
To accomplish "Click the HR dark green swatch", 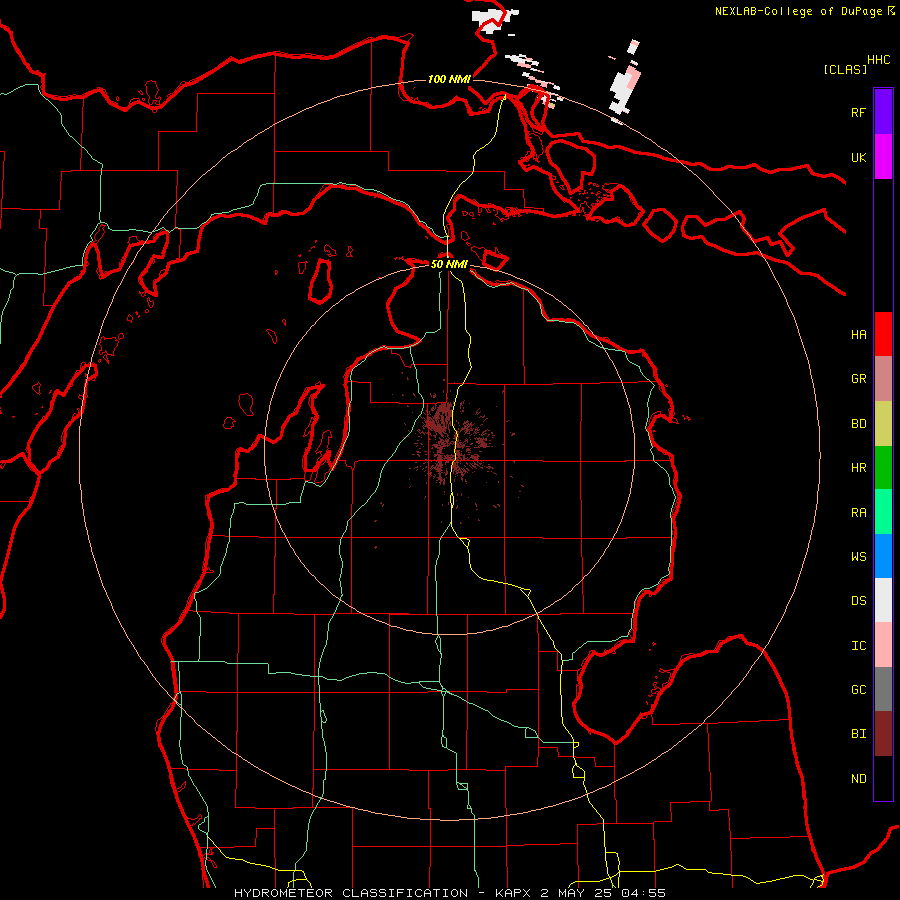I will (883, 468).
